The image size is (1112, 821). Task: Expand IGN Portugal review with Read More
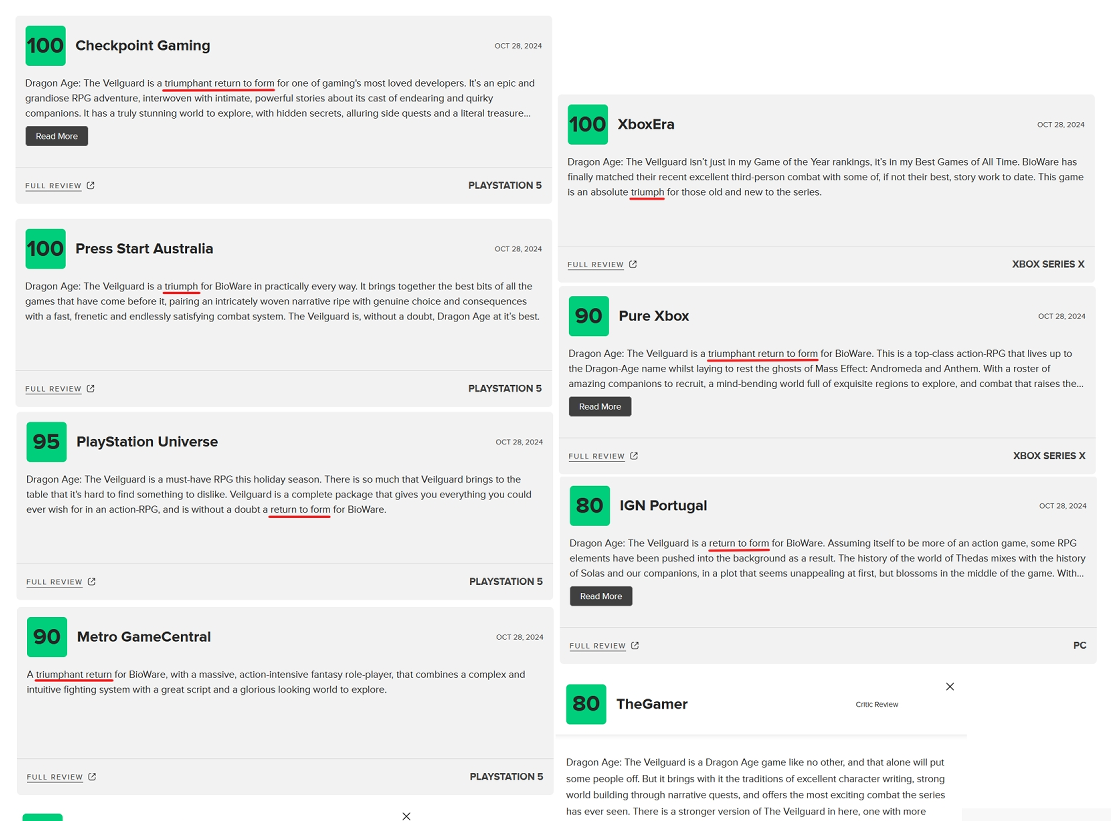pyautogui.click(x=601, y=596)
